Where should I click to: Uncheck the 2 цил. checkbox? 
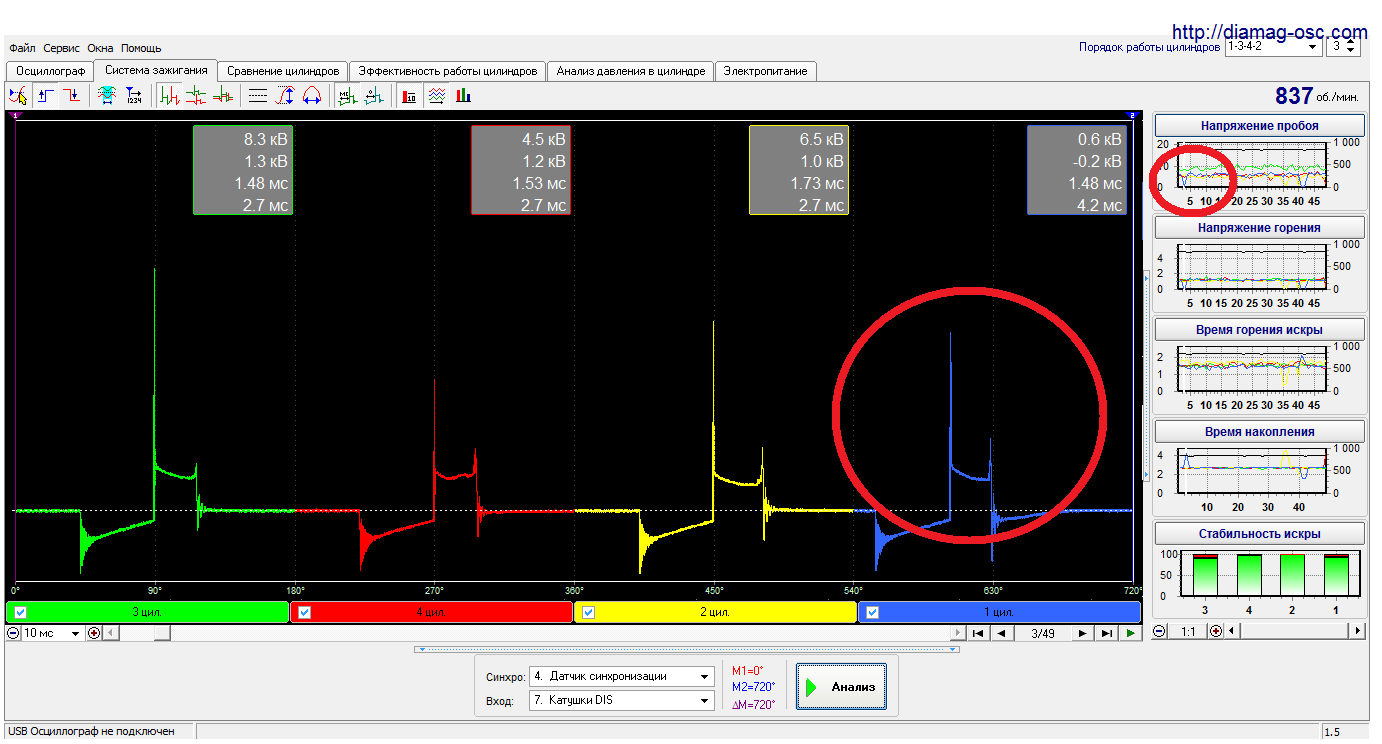(589, 612)
